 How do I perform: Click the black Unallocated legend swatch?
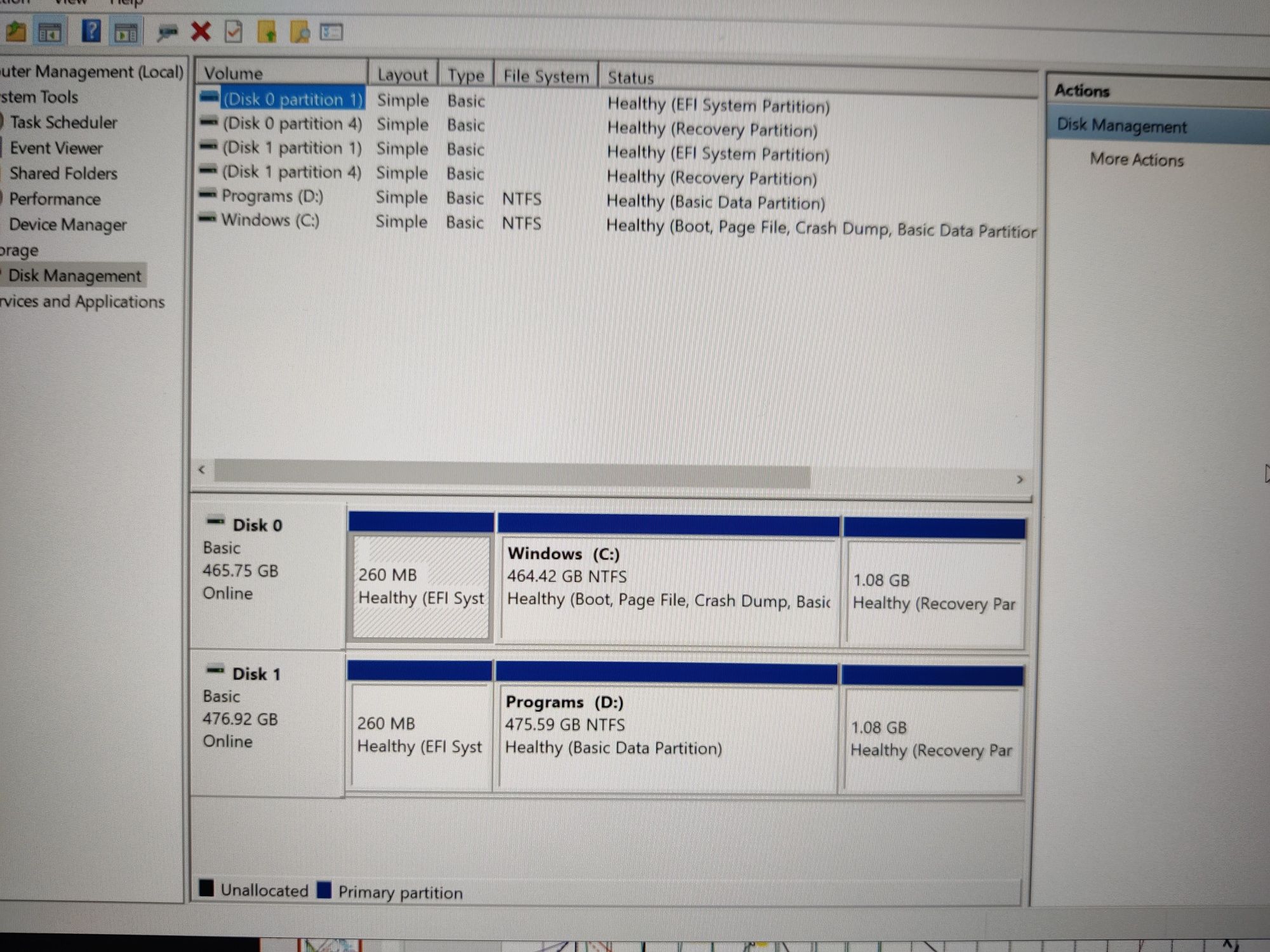click(x=206, y=887)
